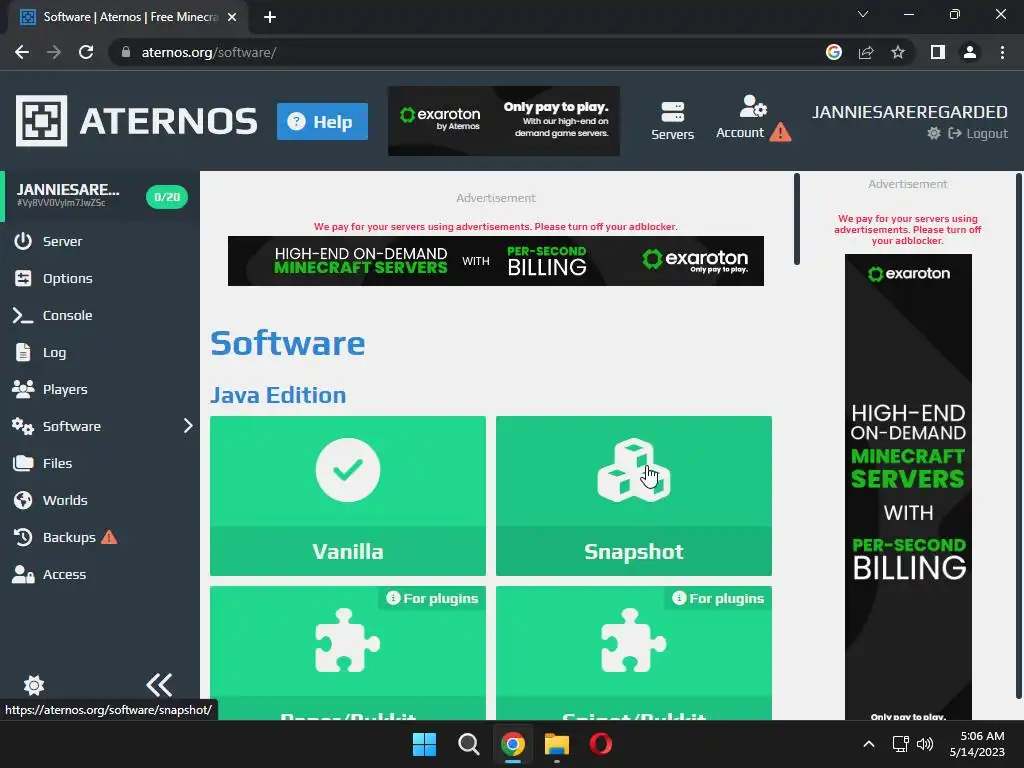Log out via the Logout link
Image resolution: width=1024 pixels, height=768 pixels.
(x=978, y=133)
